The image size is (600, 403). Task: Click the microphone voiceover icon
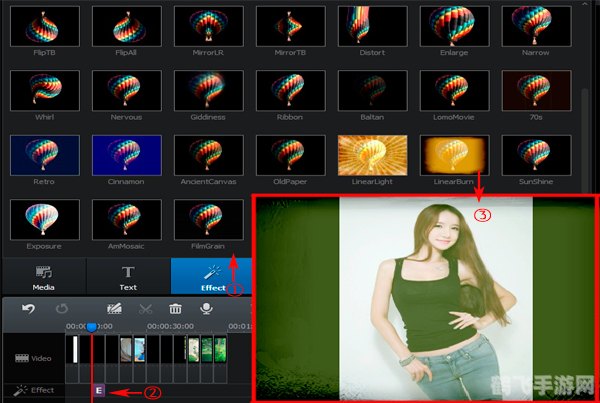[206, 310]
